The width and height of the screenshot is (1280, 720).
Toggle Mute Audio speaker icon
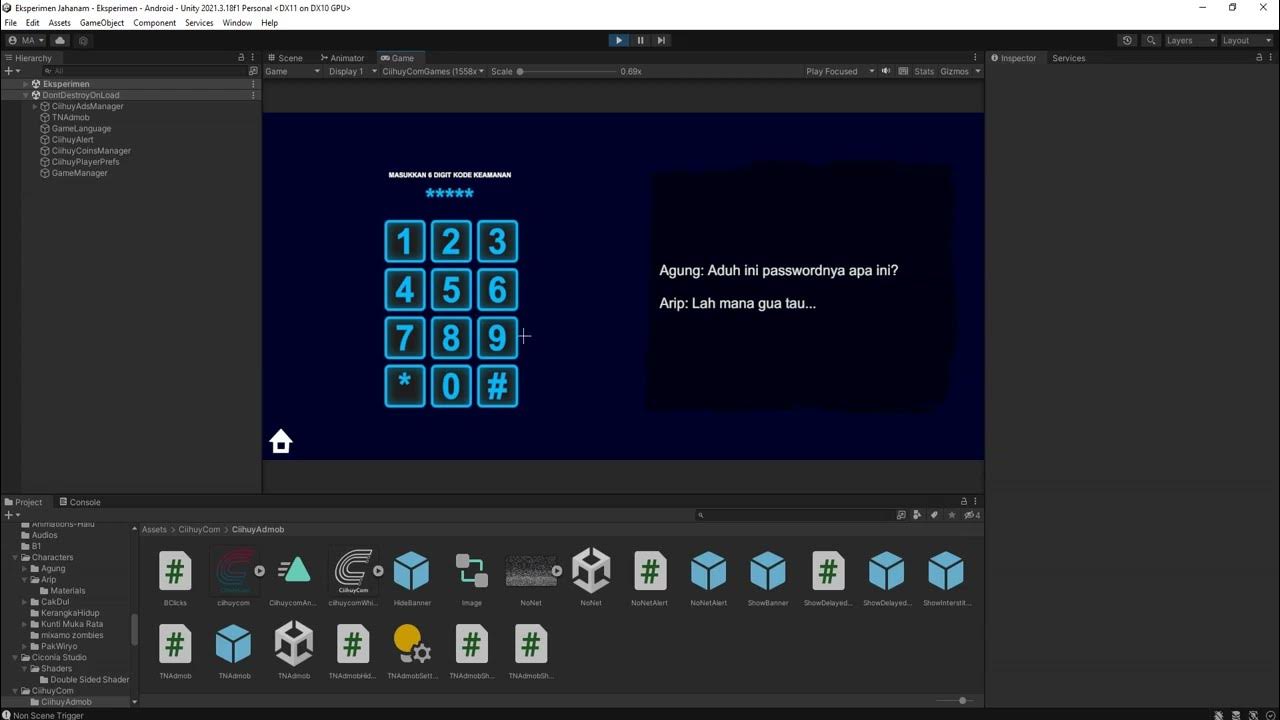pyautogui.click(x=886, y=71)
